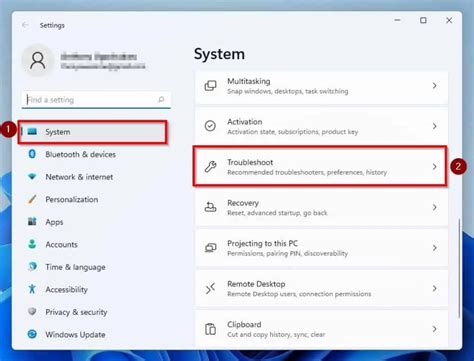Close the Settings window
This screenshot has width=474, height=361.
pyautogui.click(x=449, y=20)
